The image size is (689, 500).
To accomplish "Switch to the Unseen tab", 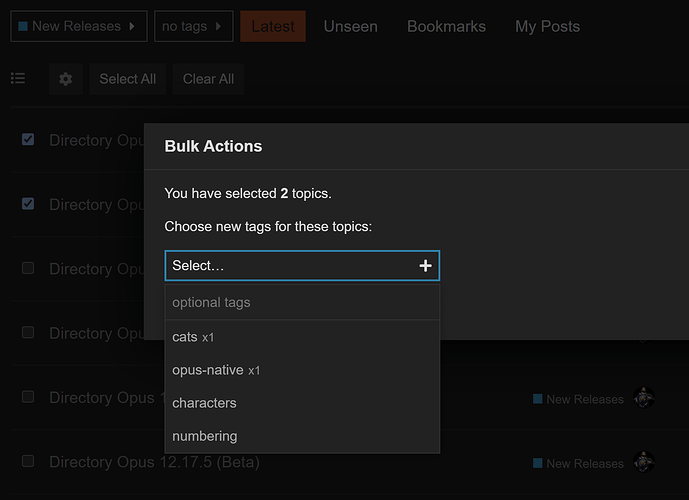I will click(x=350, y=26).
